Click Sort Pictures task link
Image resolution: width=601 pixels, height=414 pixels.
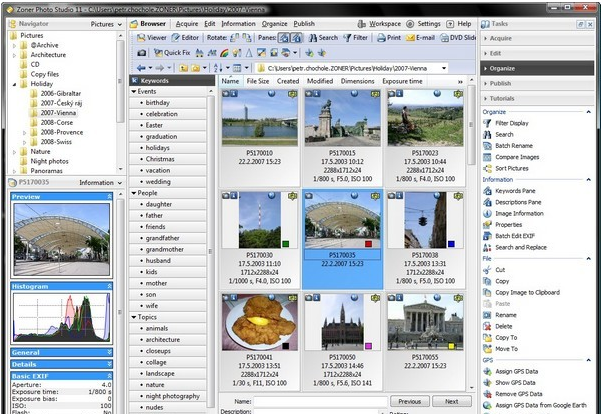pos(512,168)
